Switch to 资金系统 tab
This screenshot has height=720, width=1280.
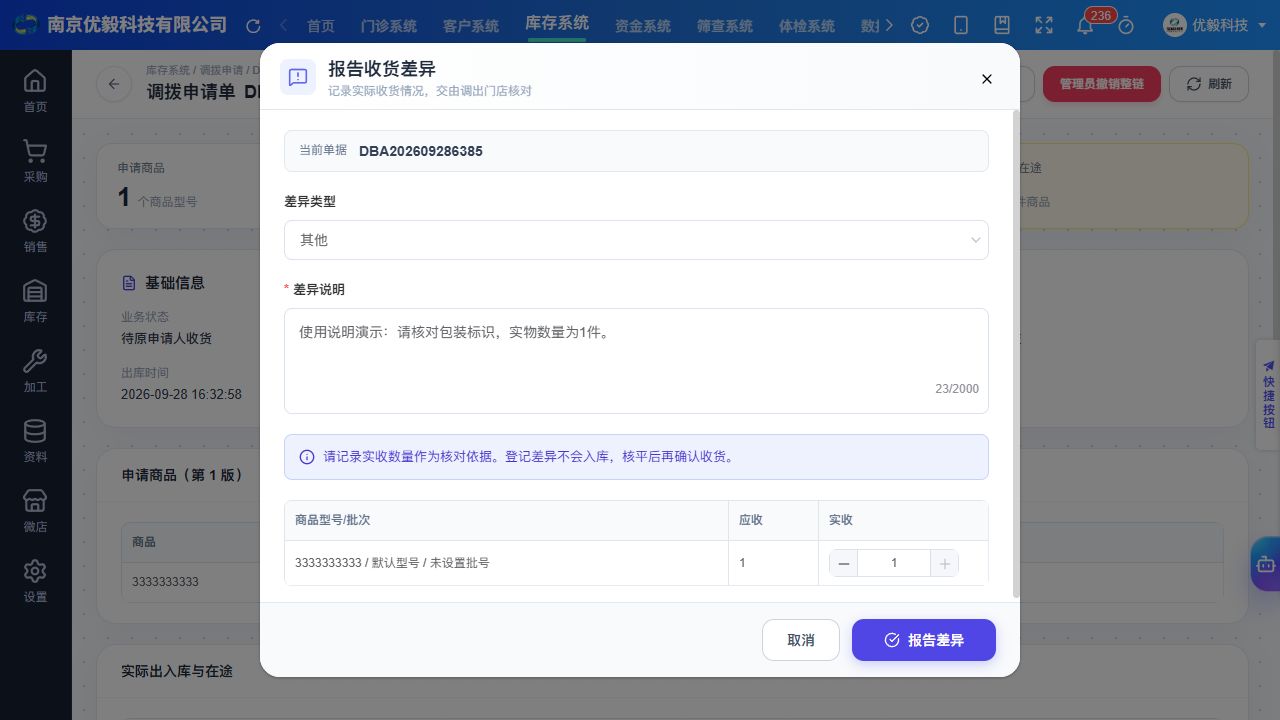coord(643,26)
